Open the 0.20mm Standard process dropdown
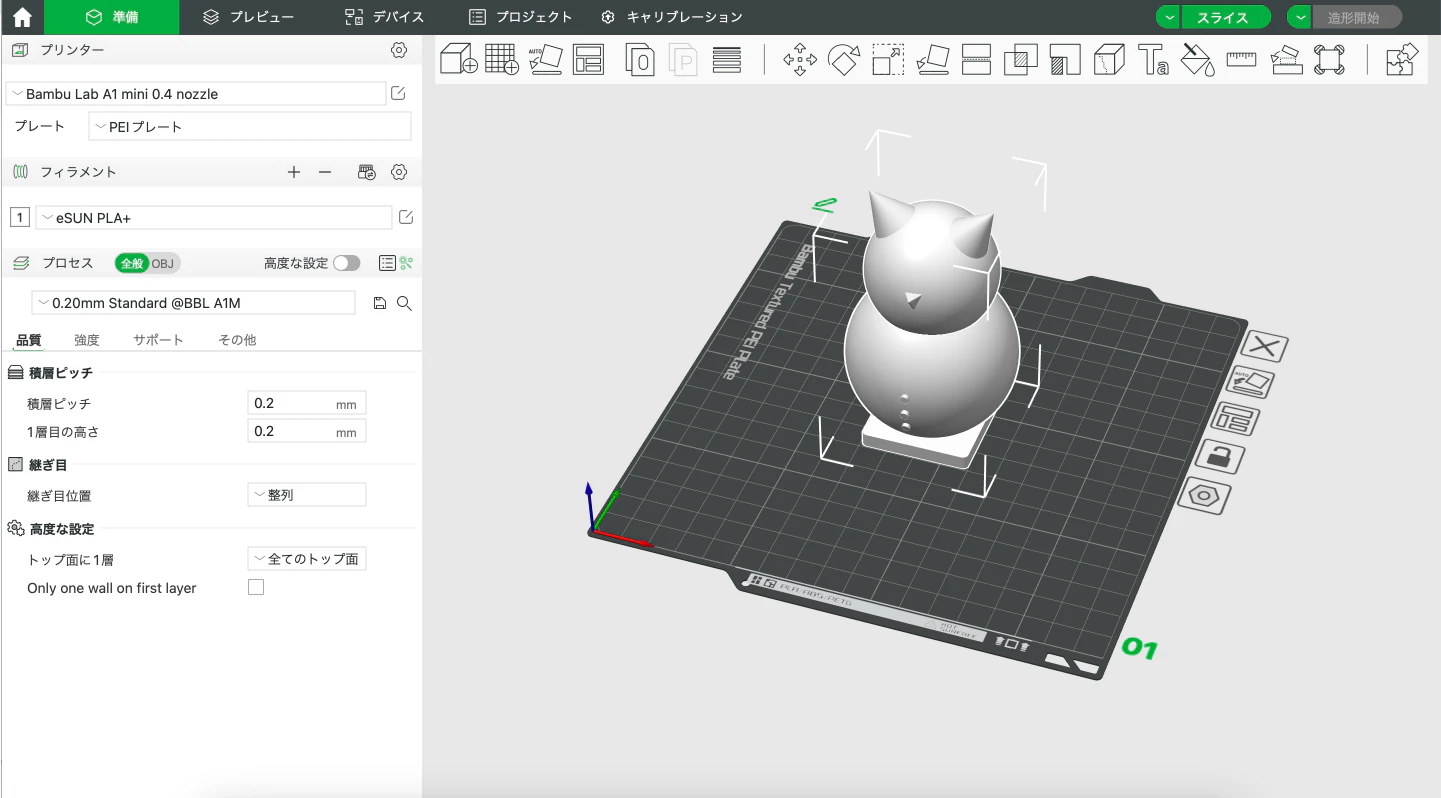 194,302
